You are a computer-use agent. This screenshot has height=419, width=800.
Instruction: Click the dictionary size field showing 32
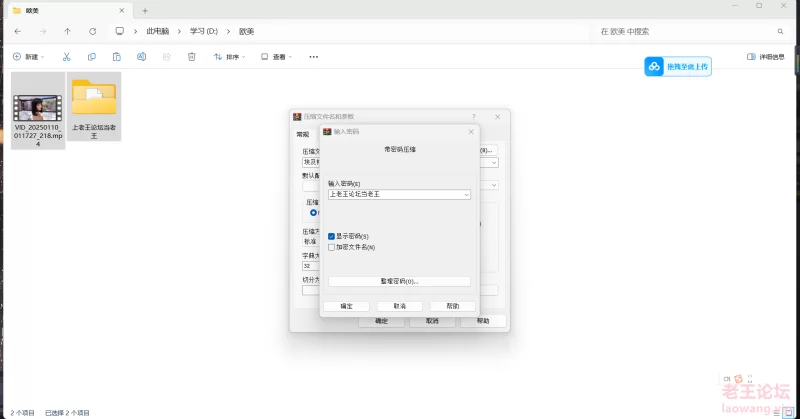point(311,266)
